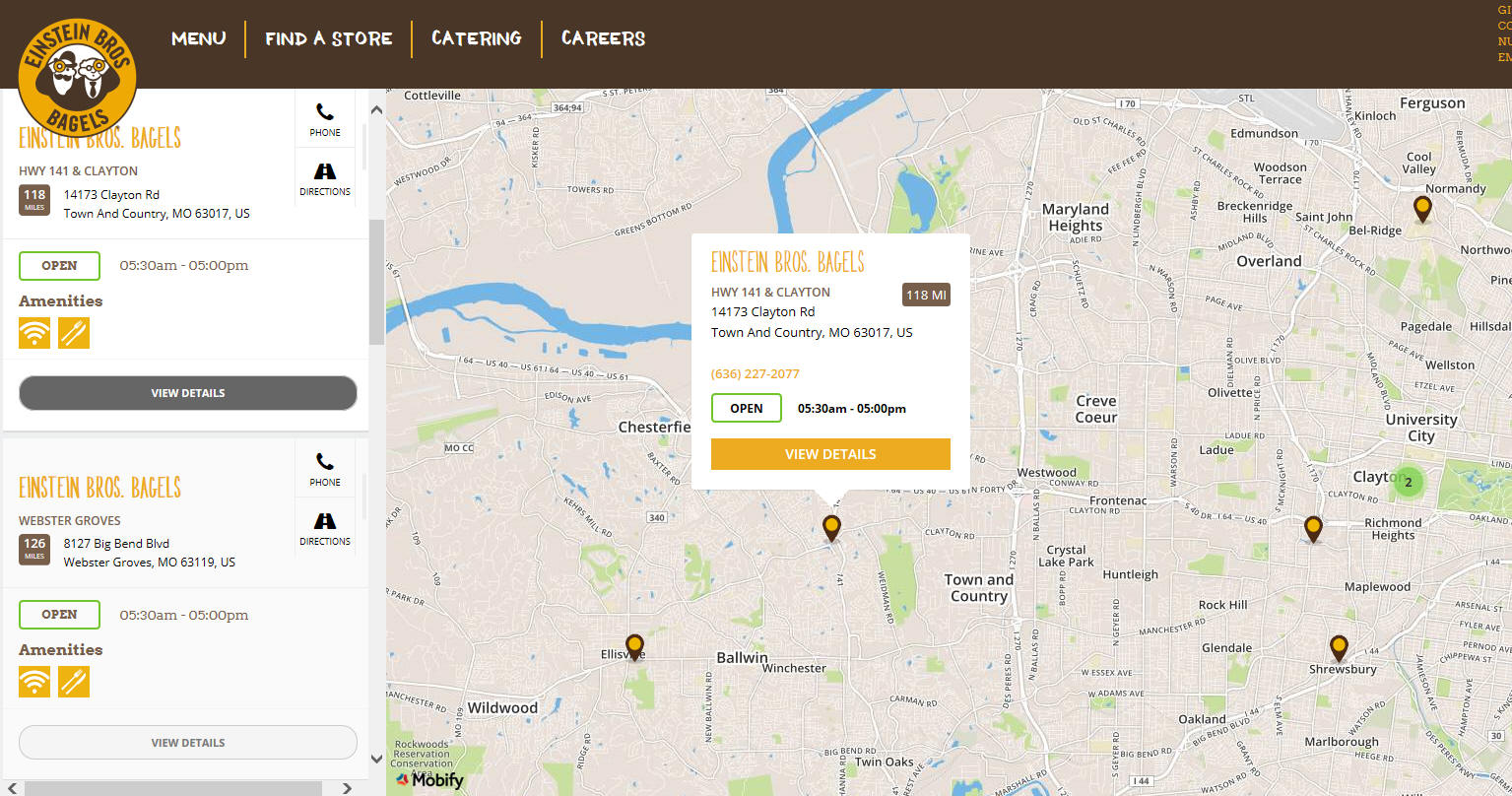1512x796 pixels.
Task: Click the Winchester map label
Action: 794,668
